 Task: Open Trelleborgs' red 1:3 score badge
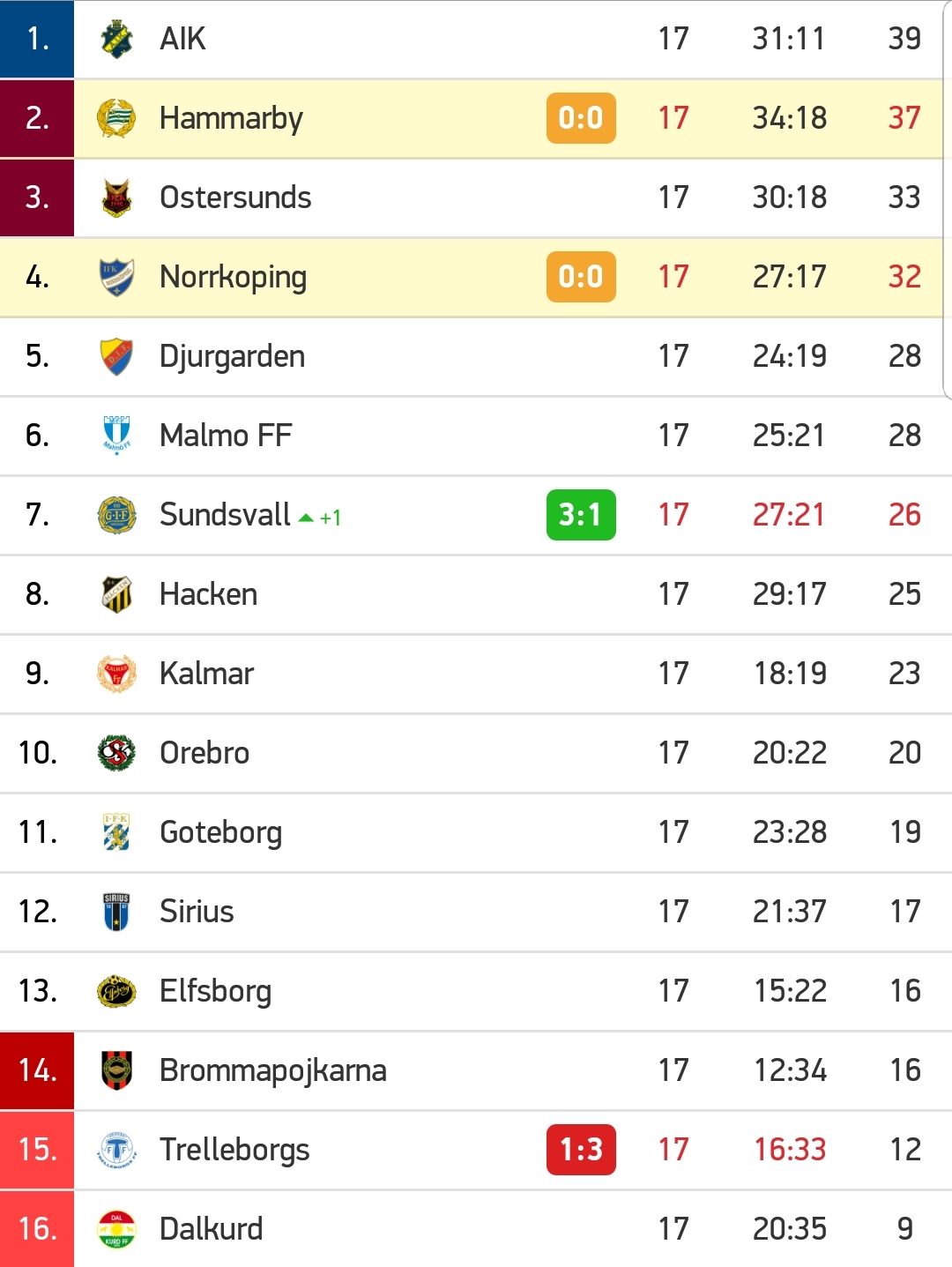click(581, 1150)
